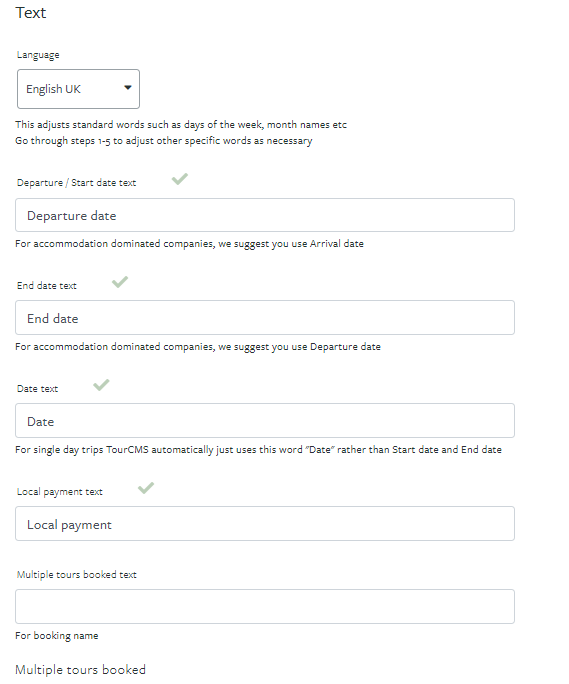
Task: Click the Text section heading
Action: 31,13
